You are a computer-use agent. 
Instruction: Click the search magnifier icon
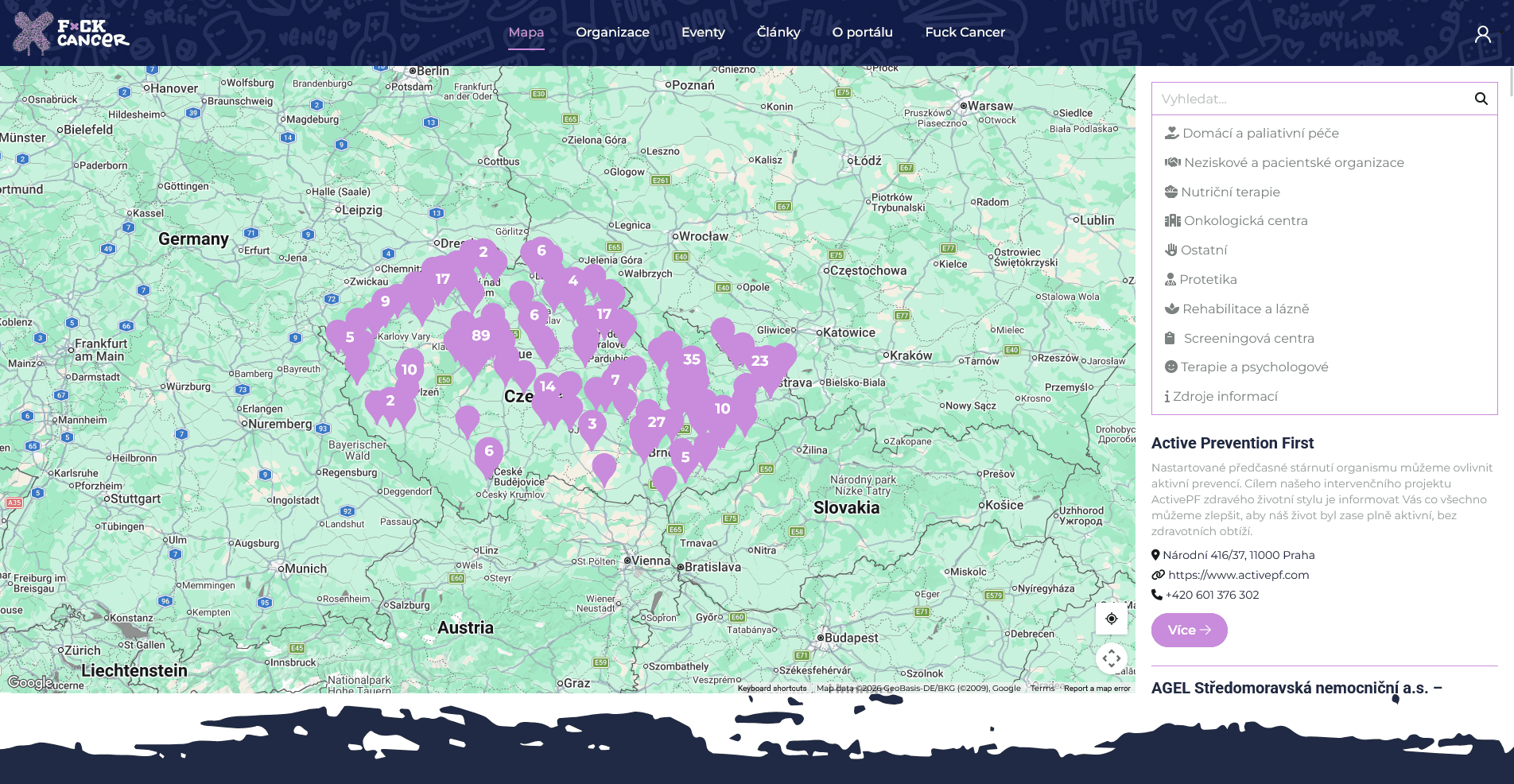click(x=1481, y=99)
